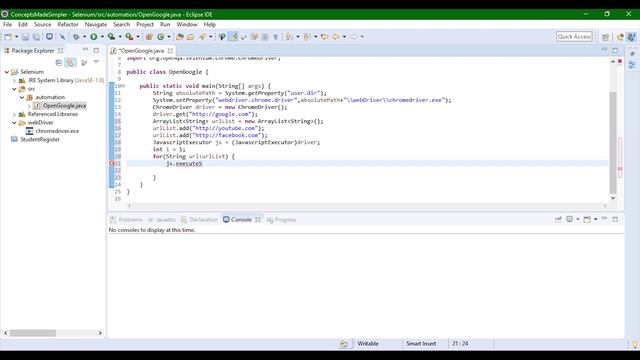Toggle Show Whitespace Characters icon
640x360 pixels.
pyautogui.click(x=276, y=37)
